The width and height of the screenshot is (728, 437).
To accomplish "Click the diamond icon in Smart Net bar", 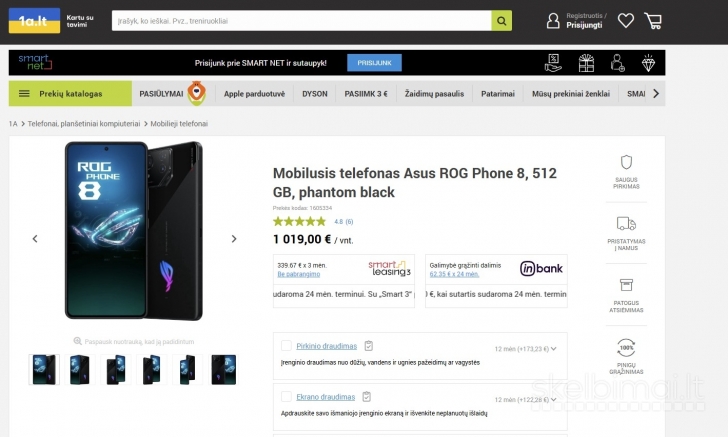I will tap(649, 63).
